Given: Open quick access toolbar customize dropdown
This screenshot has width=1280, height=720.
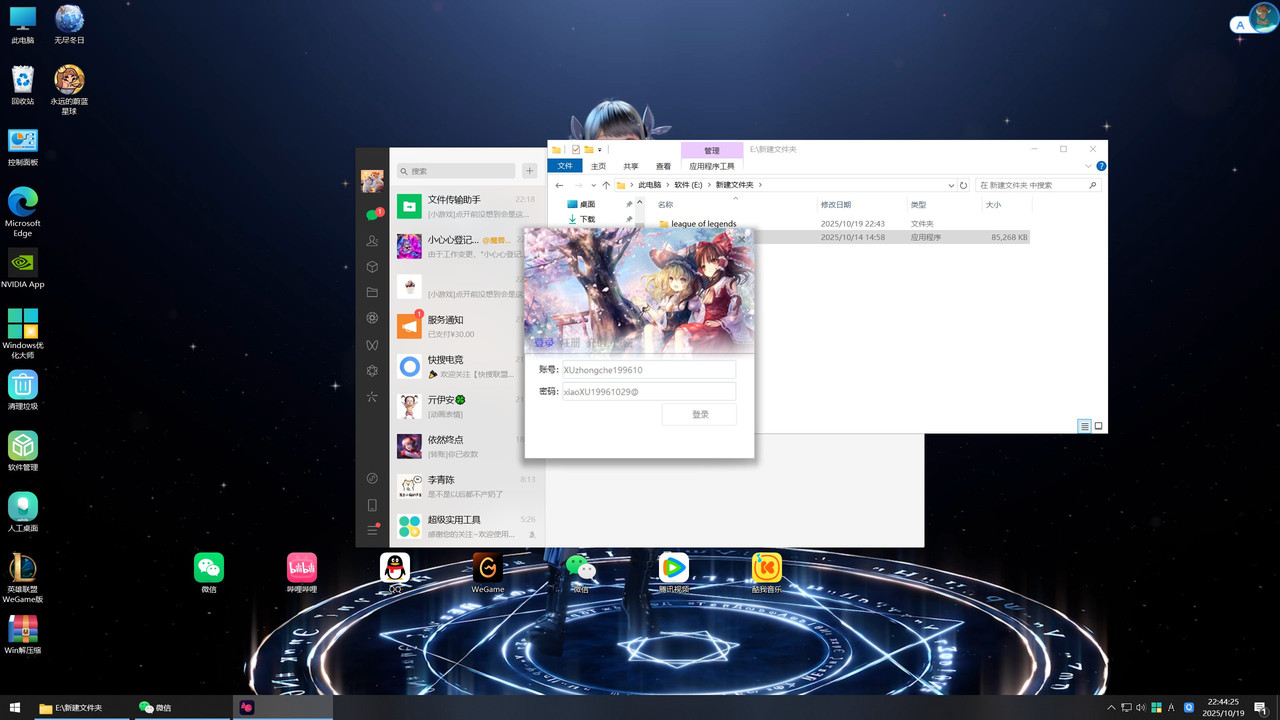Looking at the screenshot, I should (600, 150).
